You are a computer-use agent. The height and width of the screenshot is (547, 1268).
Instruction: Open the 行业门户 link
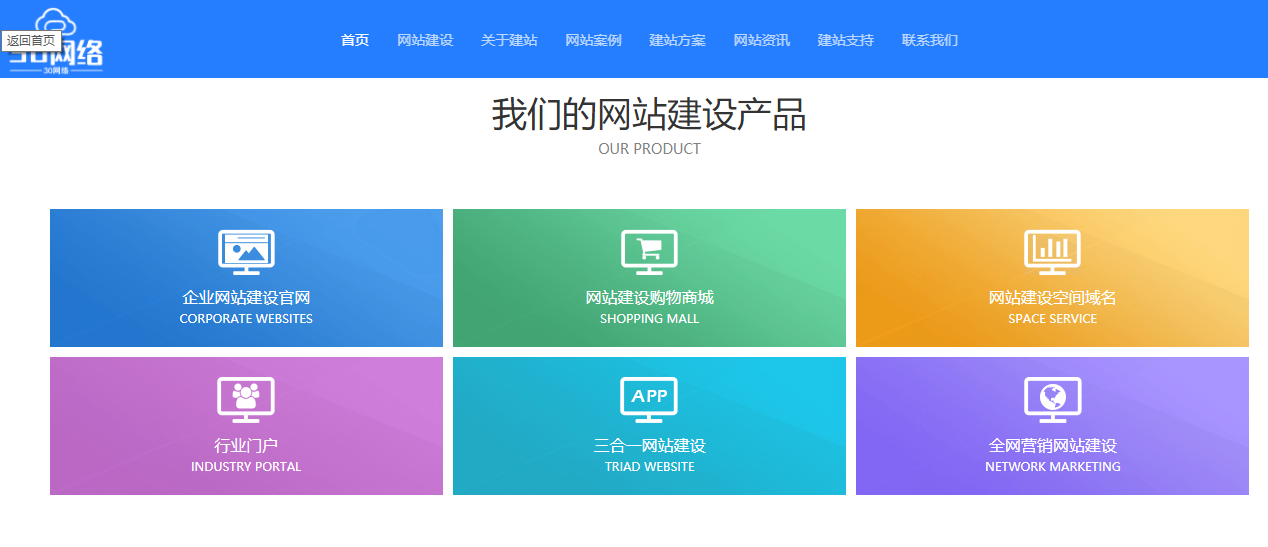[x=246, y=446]
